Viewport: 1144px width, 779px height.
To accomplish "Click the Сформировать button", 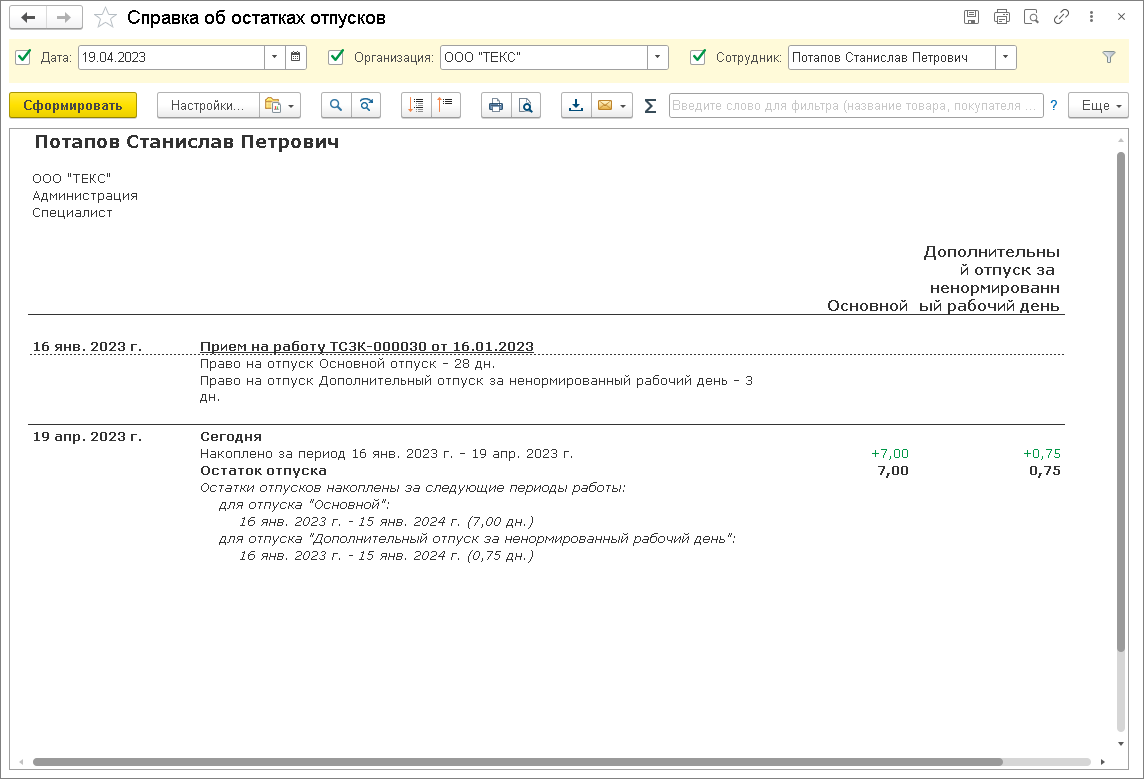I will point(73,105).
